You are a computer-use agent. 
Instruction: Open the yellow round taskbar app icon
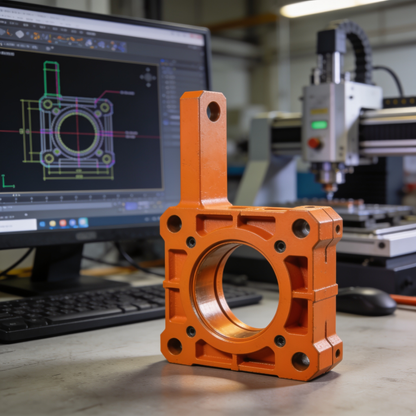(53, 224)
